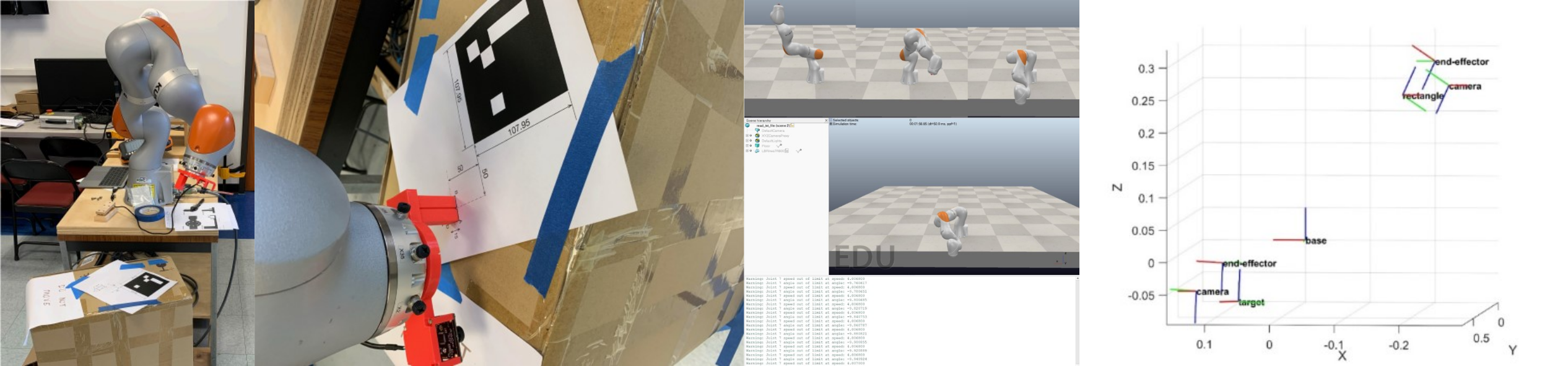The width and height of the screenshot is (1568, 366).
Task: Click the DefaultCamera camera icon
Action: tap(757, 131)
